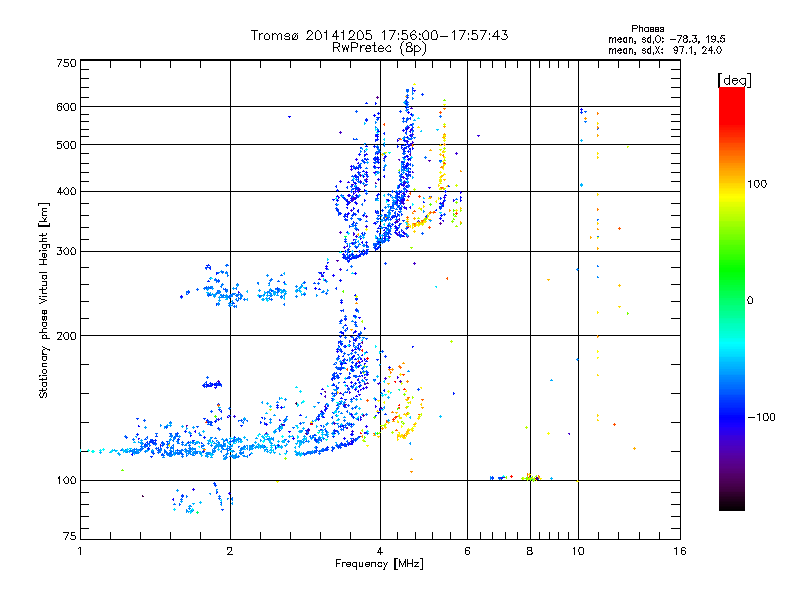Click the colorbar's black bottom end

[x=732, y=503]
